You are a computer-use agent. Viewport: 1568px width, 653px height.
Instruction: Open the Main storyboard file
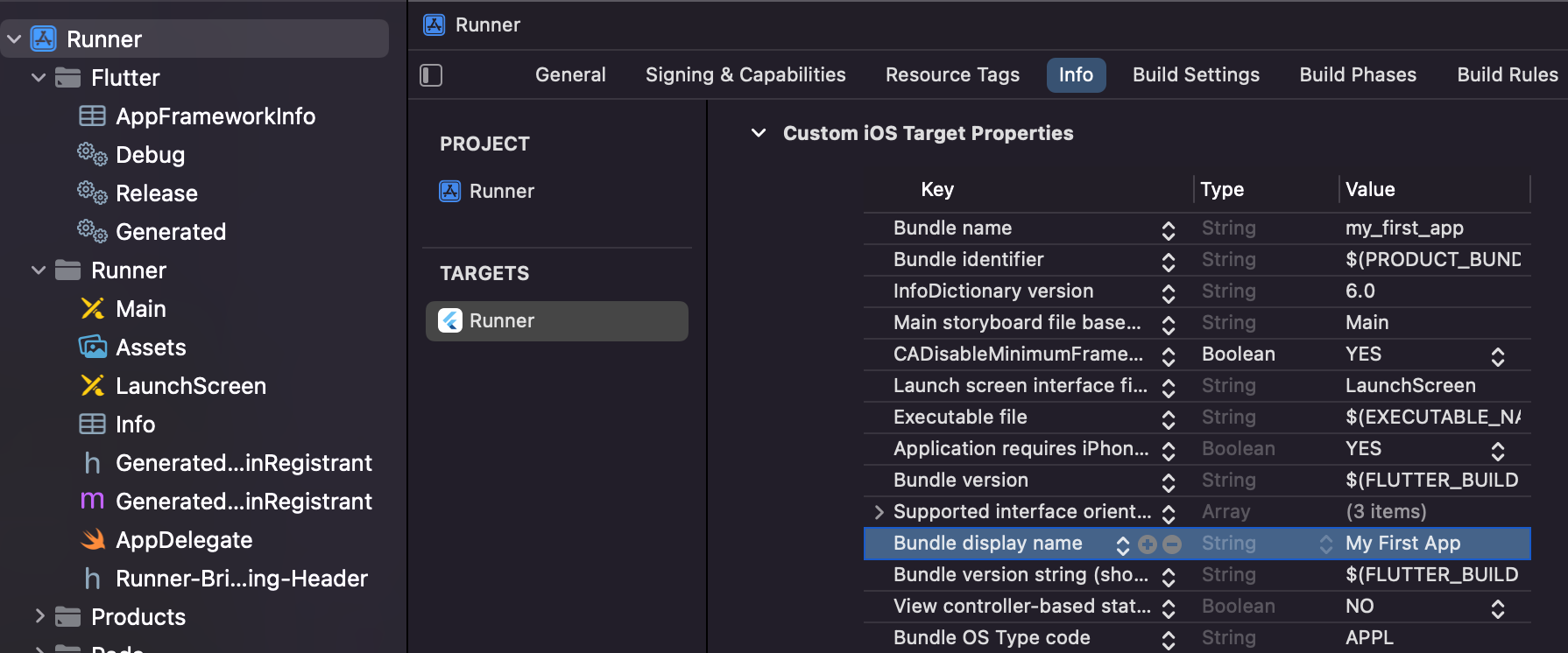click(140, 309)
